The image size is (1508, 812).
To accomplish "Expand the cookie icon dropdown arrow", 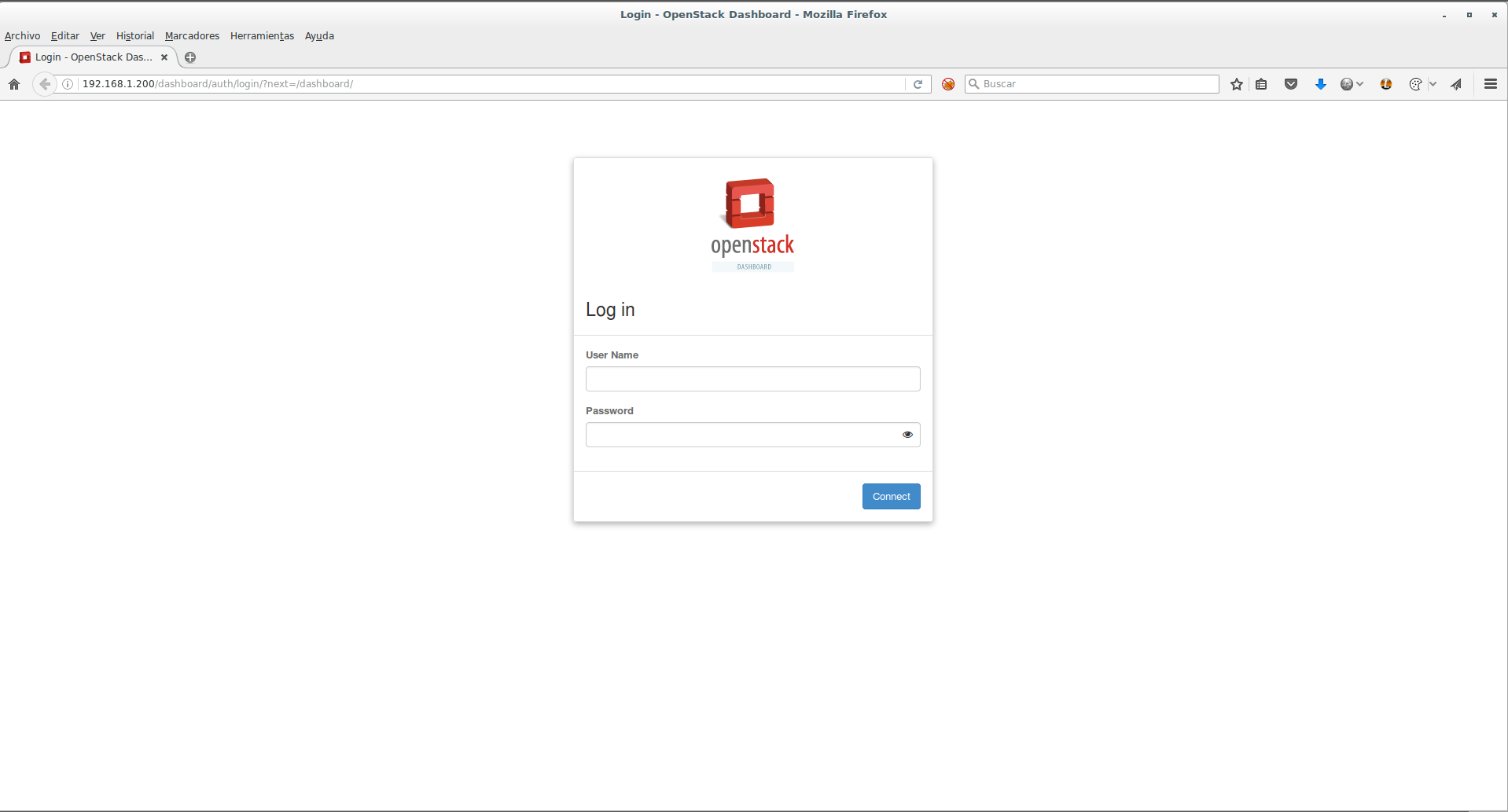I will (1433, 84).
